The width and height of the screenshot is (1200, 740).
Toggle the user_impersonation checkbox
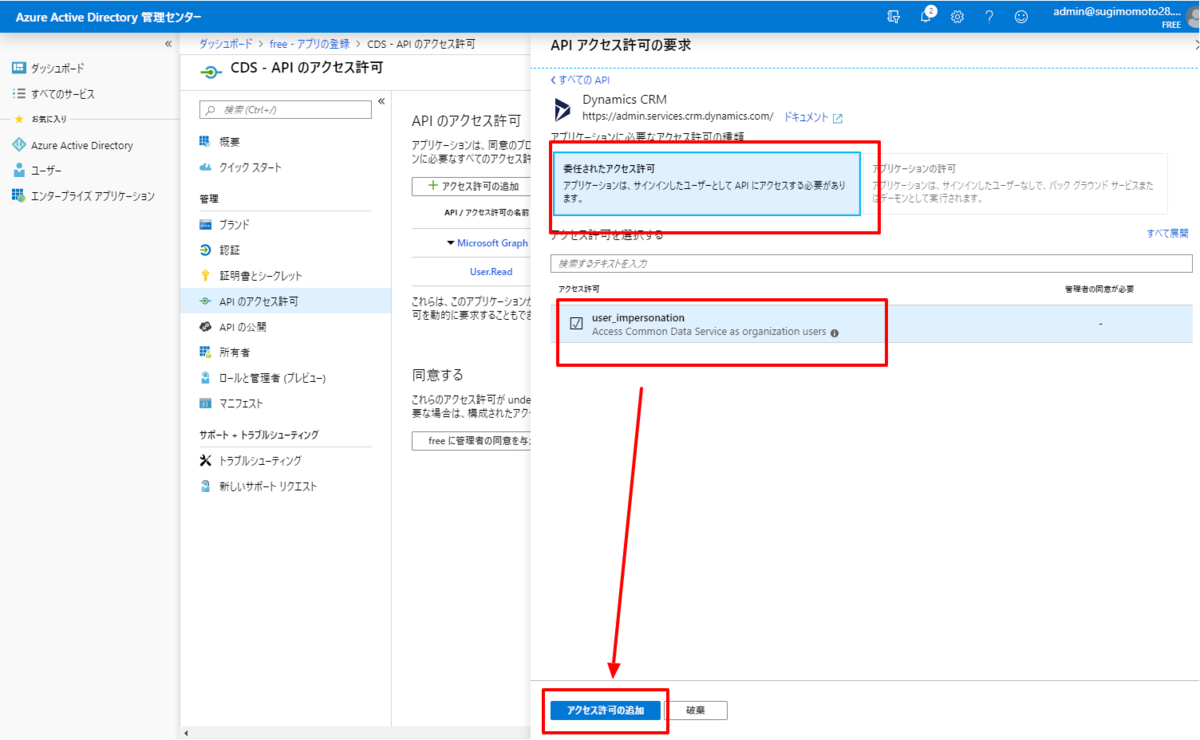[x=576, y=323]
